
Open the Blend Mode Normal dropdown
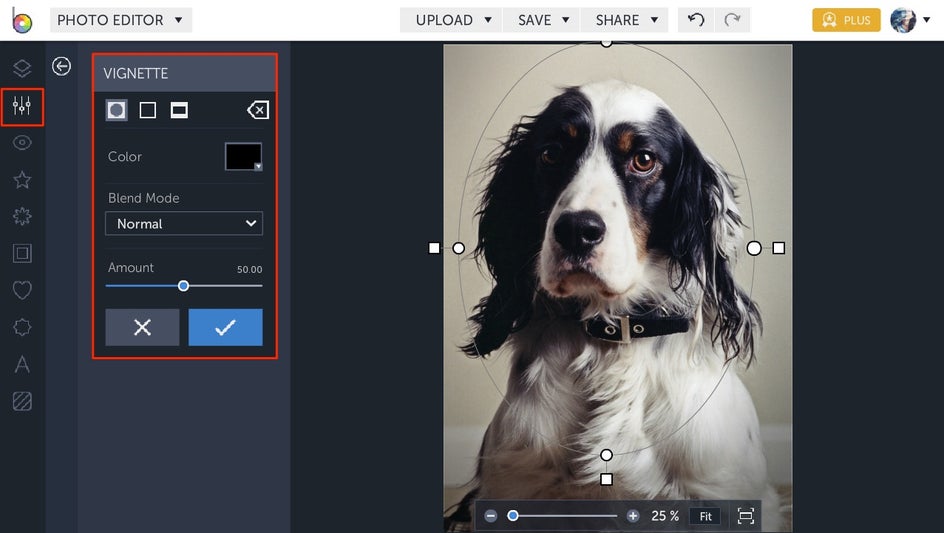(184, 223)
